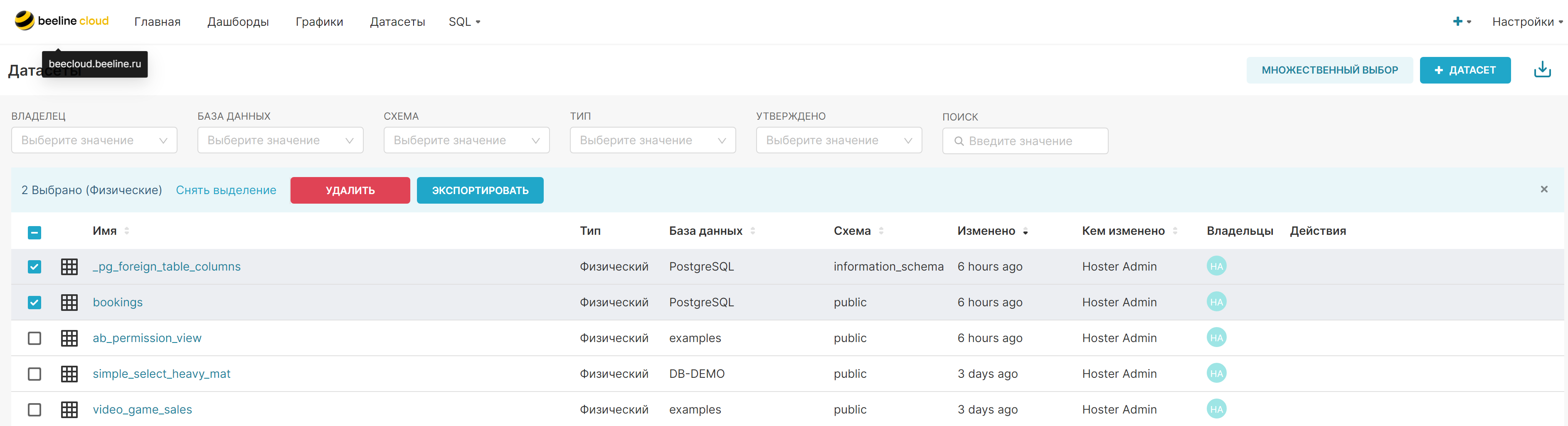Click table icon for ab_permission_view

coord(69,338)
